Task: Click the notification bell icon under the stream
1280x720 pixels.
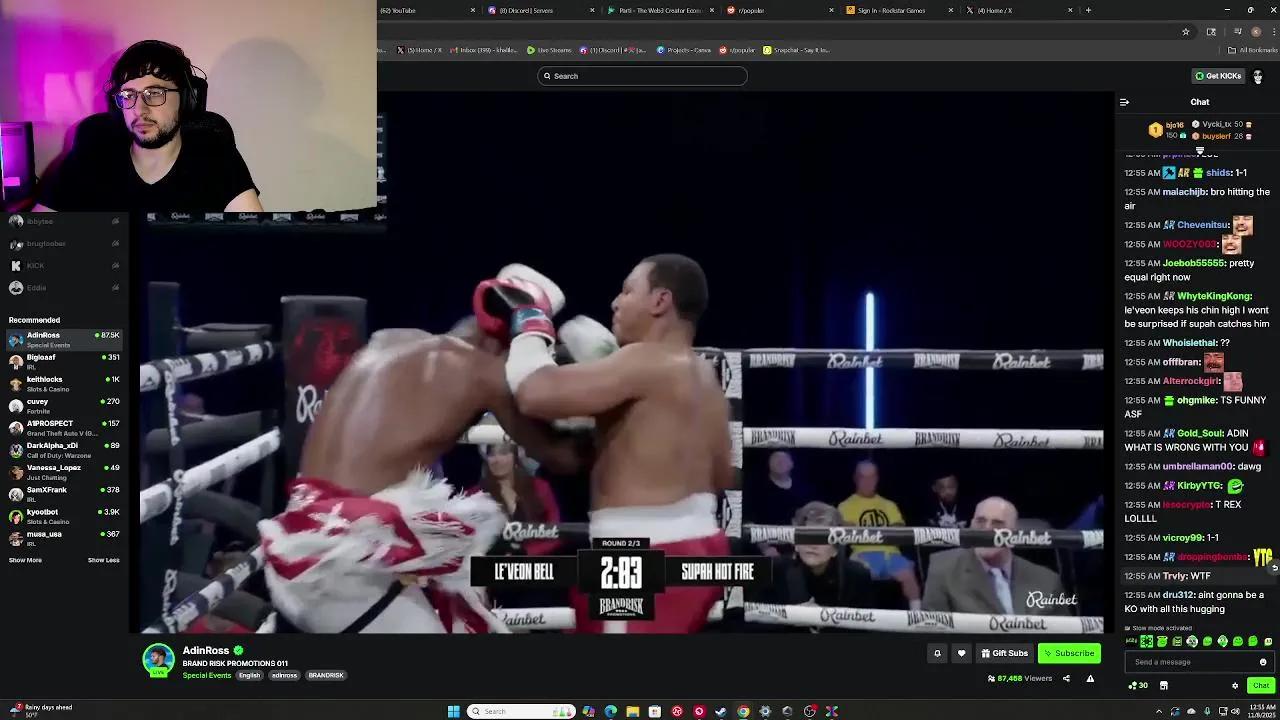Action: tap(937, 653)
